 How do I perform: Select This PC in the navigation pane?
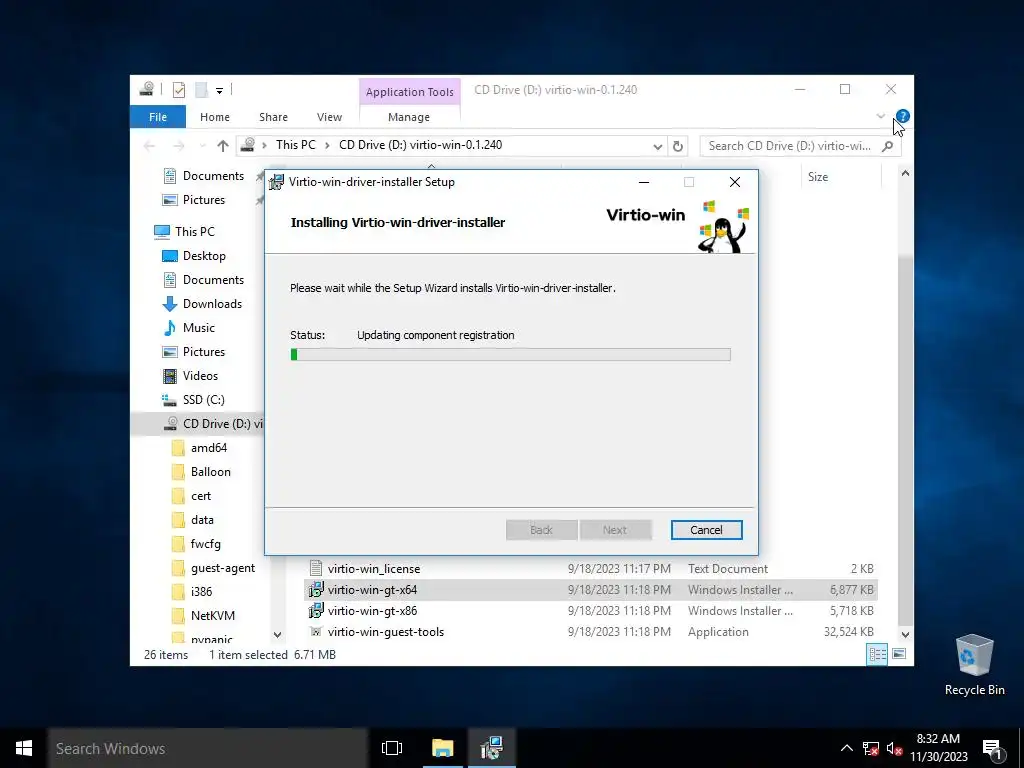(195, 231)
